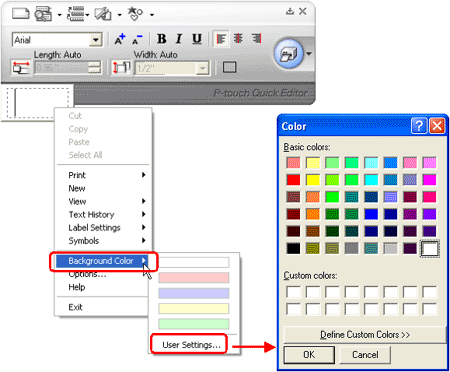Click the Color dialog help question button
This screenshot has height=372, width=450.
coord(419,126)
